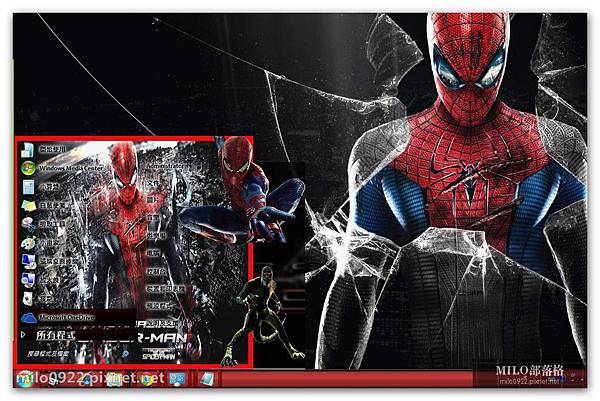Image resolution: width=600 pixels, height=401 pixels.
Task: Open Paint (小畫家) from the Start menu
Action: click(42, 243)
